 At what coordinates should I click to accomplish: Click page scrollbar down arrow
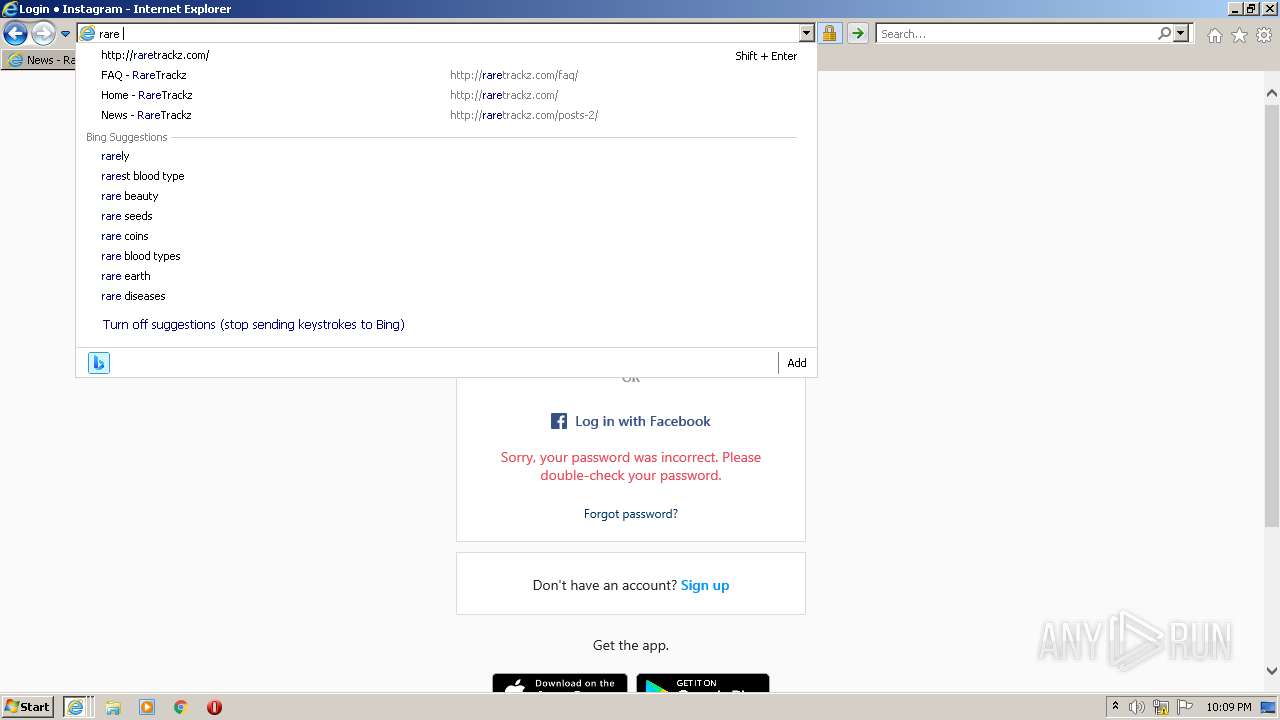pyautogui.click(x=1272, y=671)
